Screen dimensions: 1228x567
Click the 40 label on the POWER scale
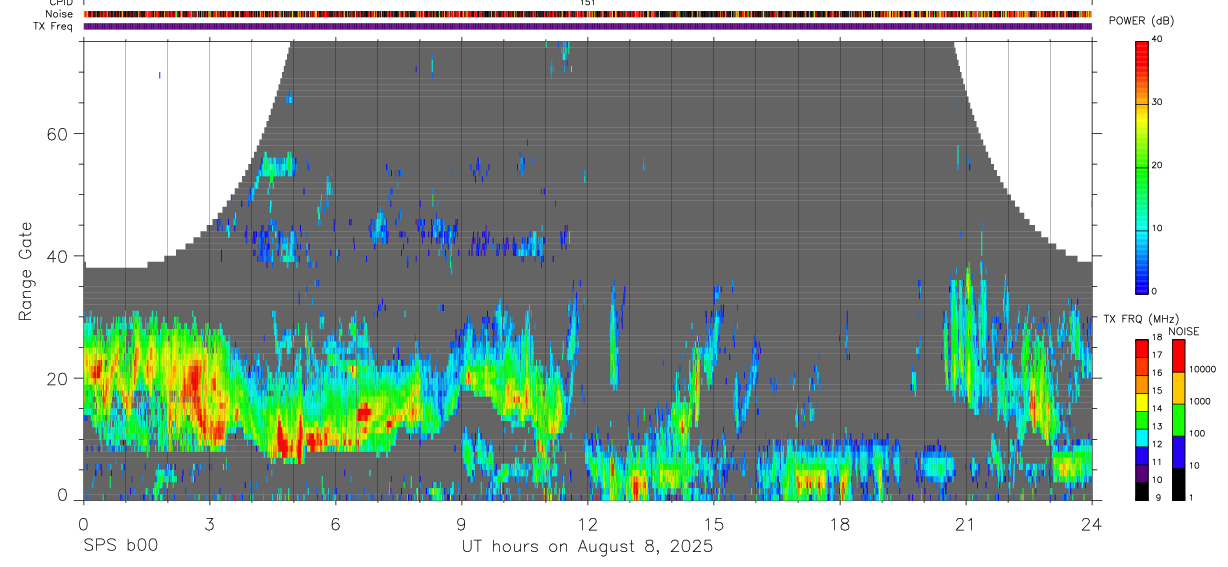click(x=1157, y=39)
